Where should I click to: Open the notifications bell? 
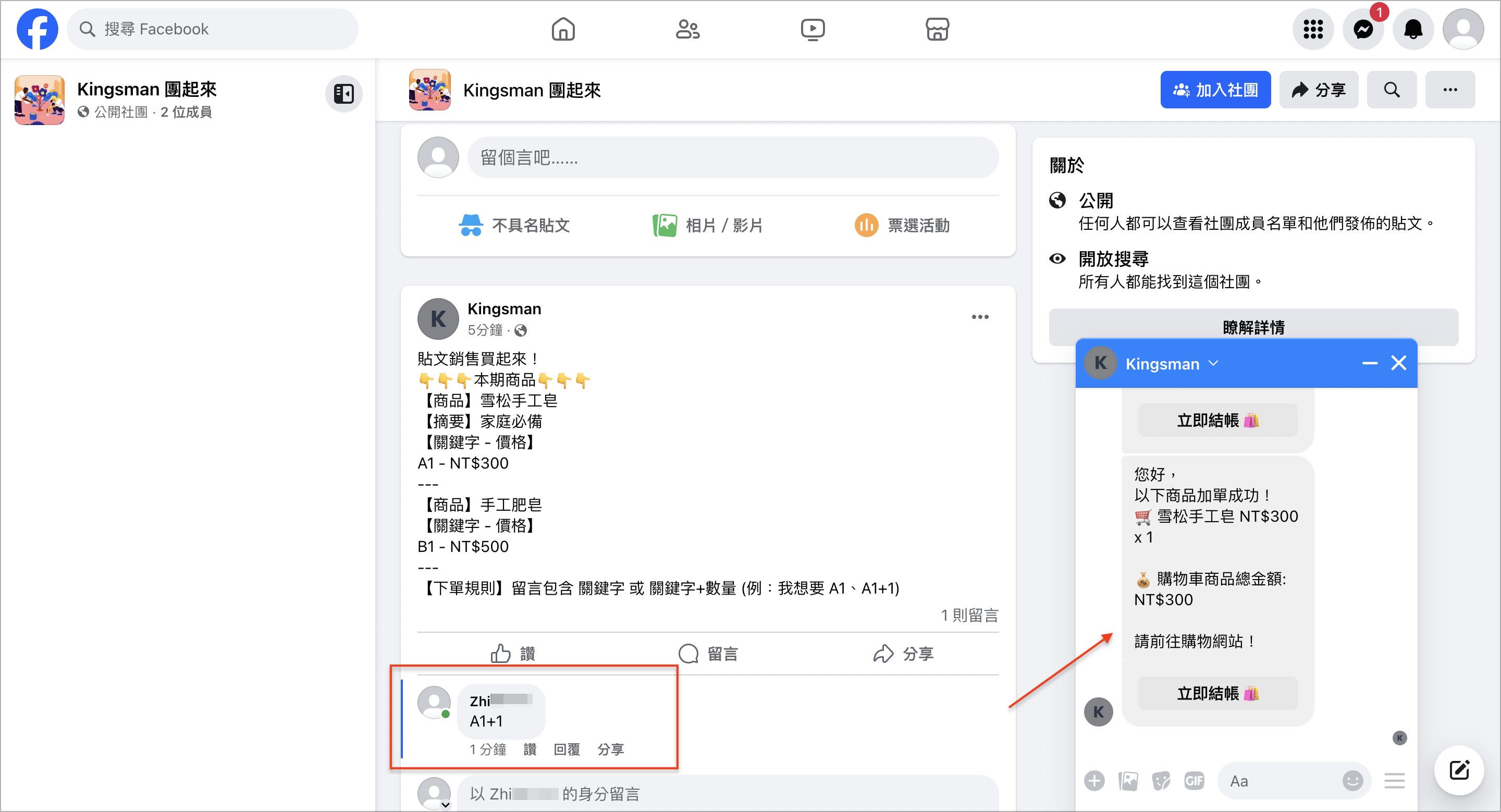(1413, 29)
